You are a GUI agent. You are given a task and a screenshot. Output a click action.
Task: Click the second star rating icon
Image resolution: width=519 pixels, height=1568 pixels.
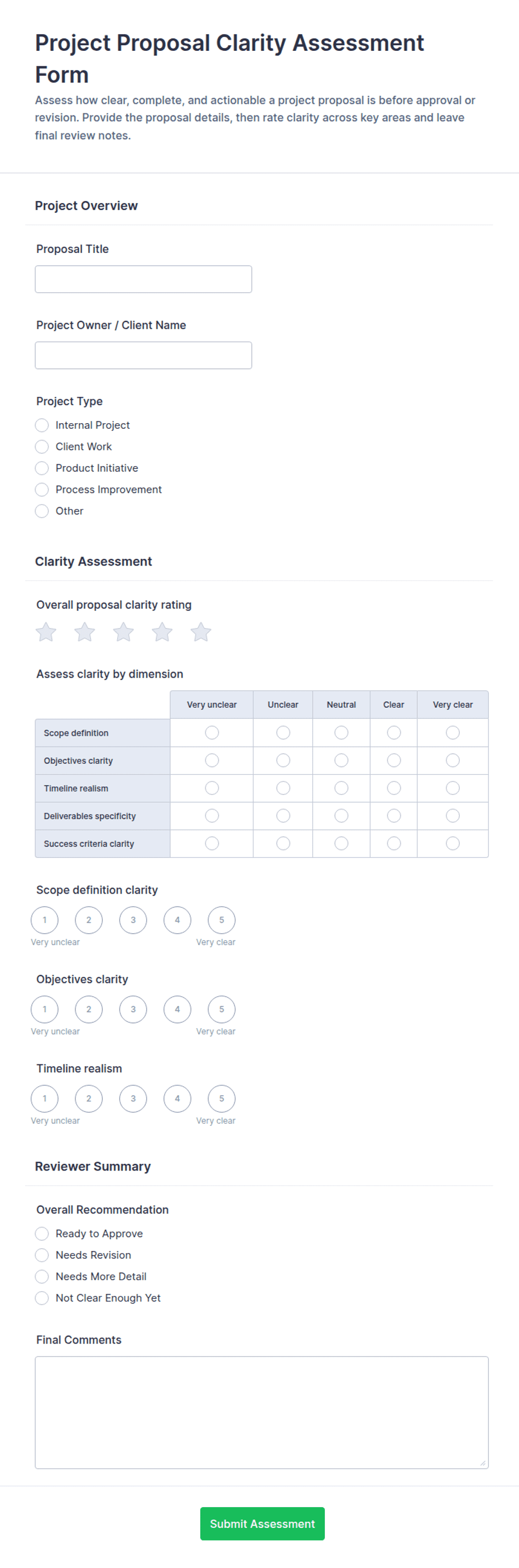point(85,632)
